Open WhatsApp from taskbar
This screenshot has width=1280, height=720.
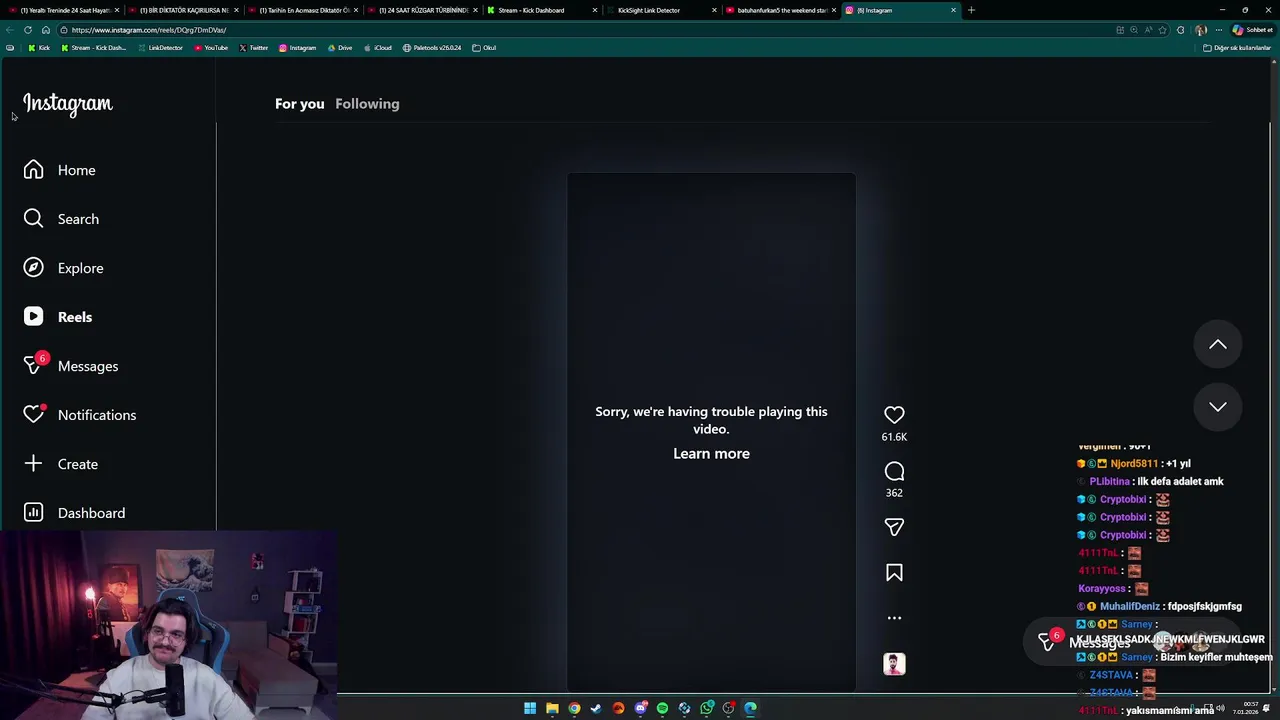(707, 708)
